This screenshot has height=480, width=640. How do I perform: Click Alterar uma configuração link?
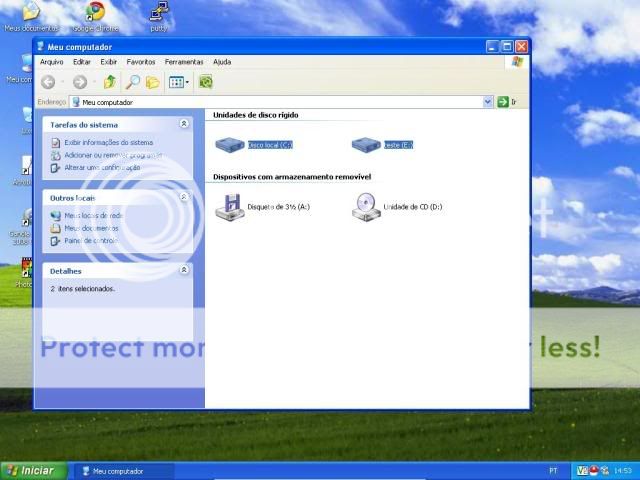102,168
